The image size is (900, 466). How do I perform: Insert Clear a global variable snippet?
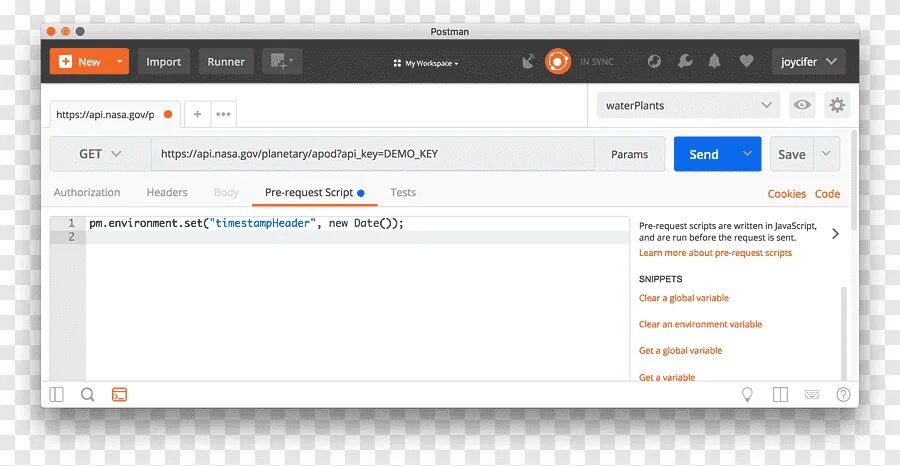pos(684,298)
